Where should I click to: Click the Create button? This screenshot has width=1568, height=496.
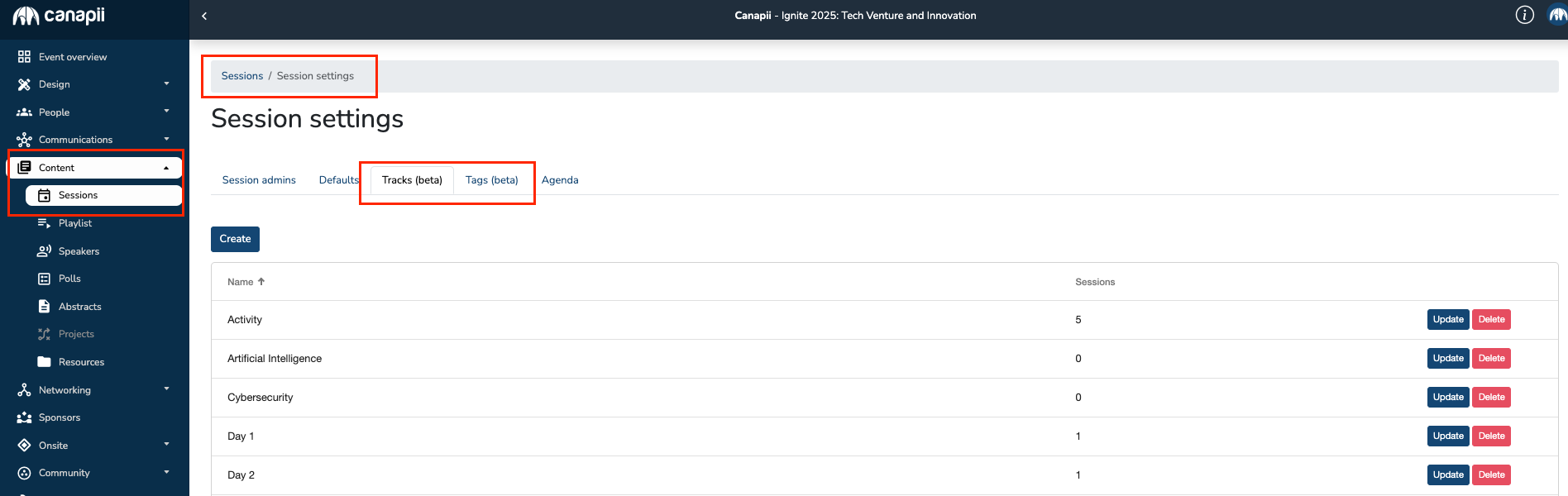tap(235, 239)
